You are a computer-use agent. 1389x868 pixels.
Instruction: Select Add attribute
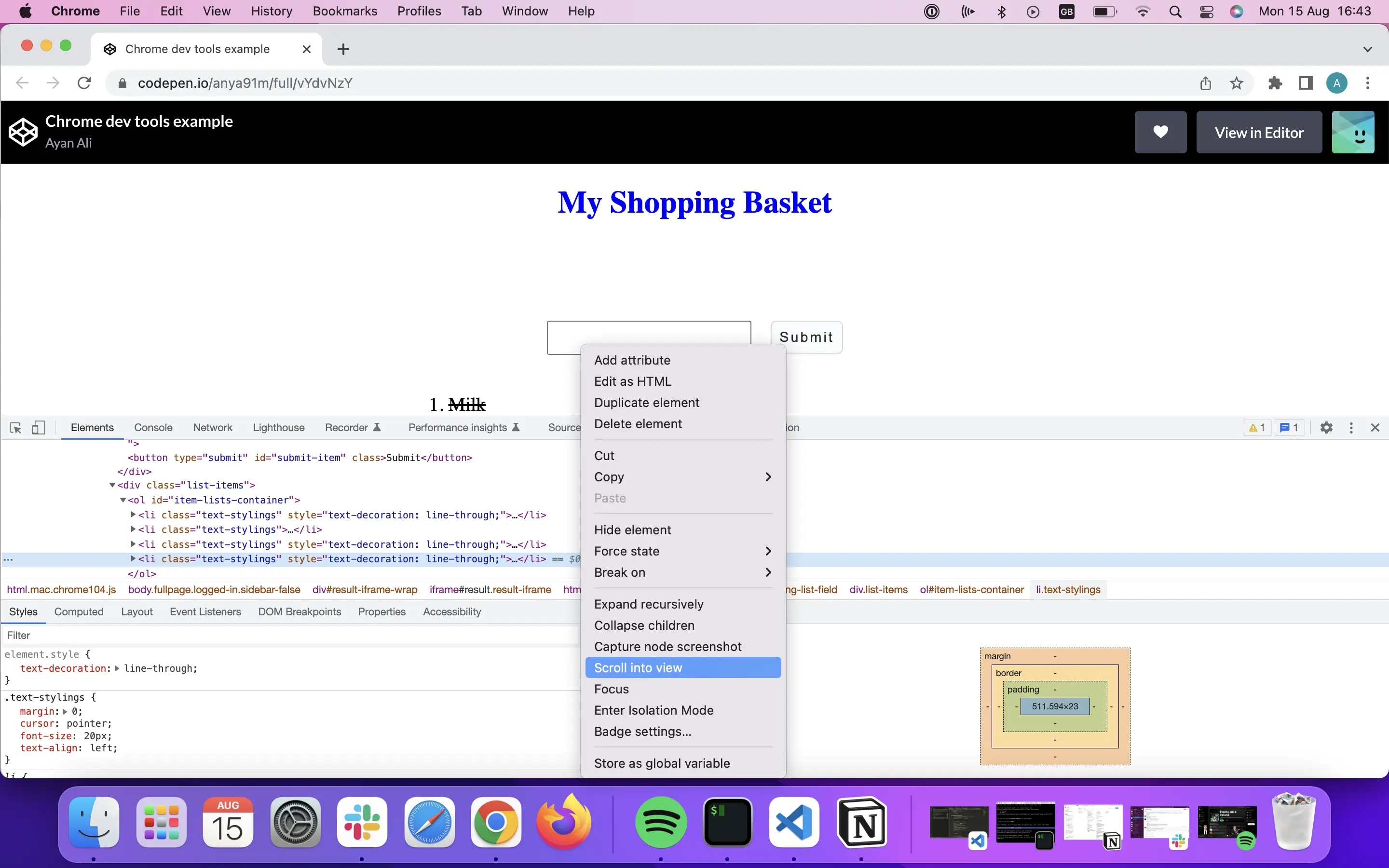coord(683,360)
